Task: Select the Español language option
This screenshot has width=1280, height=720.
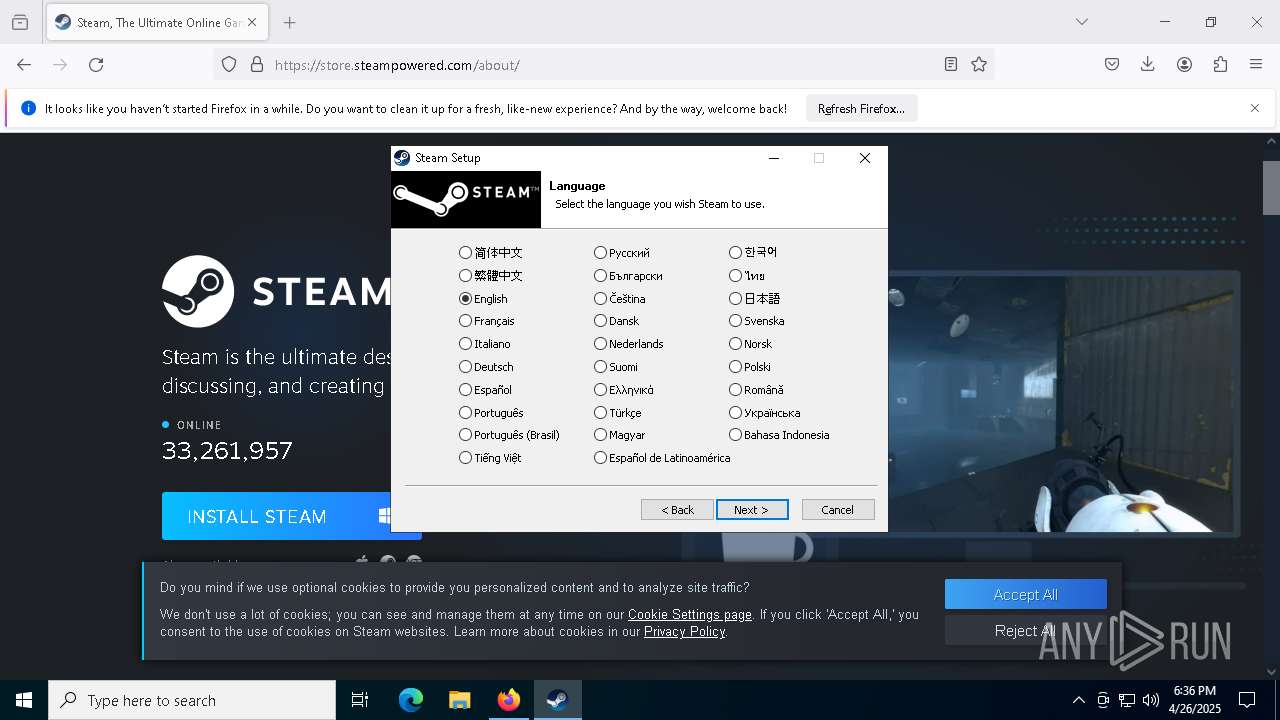Action: pos(485,390)
